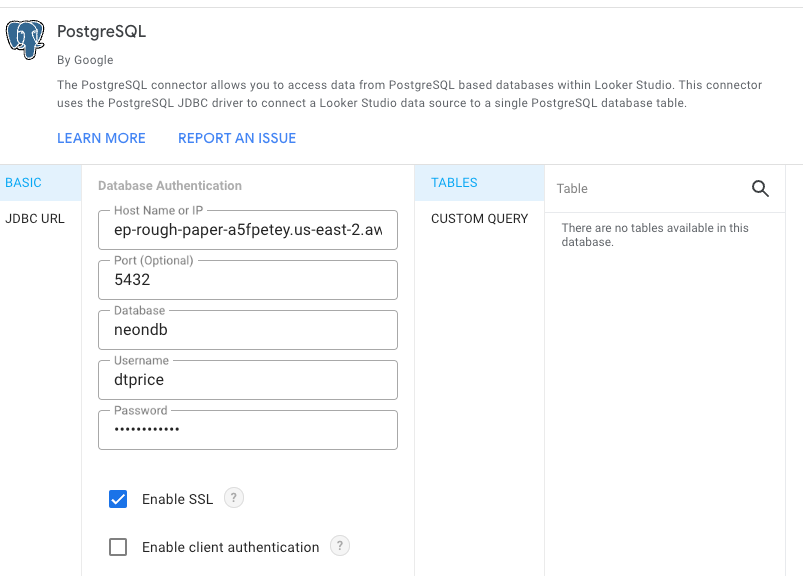Focus the Database field with neondb
This screenshot has width=803, height=576.
click(248, 330)
